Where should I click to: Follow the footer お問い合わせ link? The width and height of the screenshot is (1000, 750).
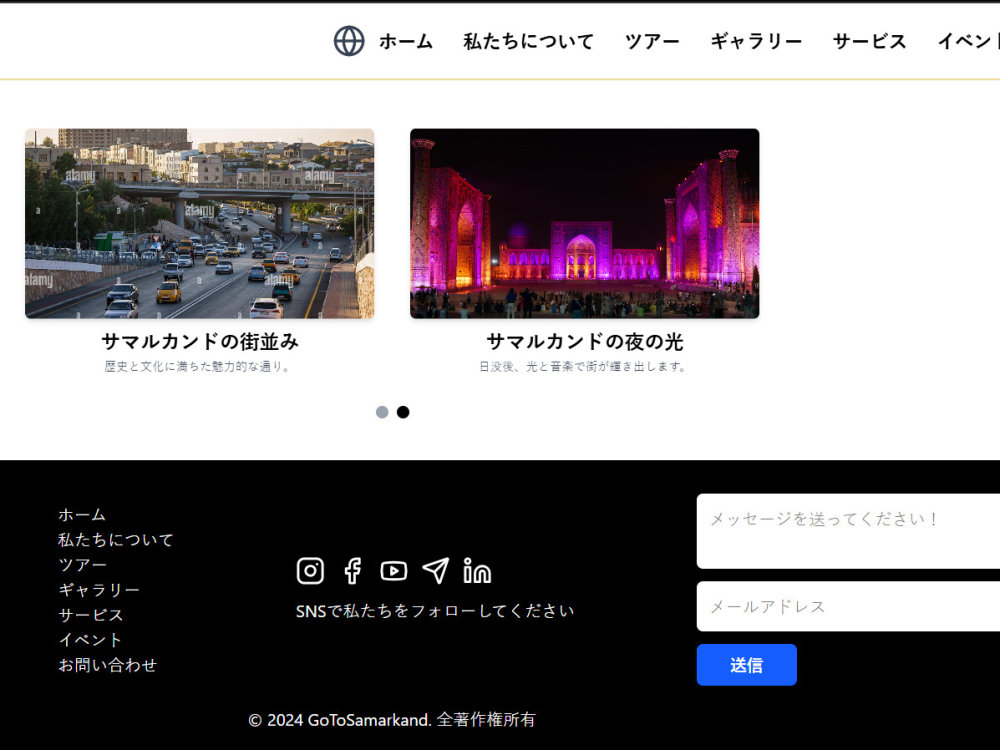coord(107,665)
